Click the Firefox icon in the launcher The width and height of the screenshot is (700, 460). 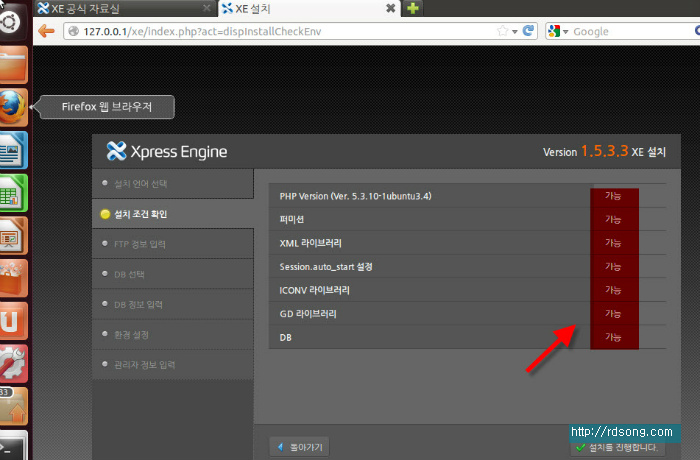click(x=14, y=106)
